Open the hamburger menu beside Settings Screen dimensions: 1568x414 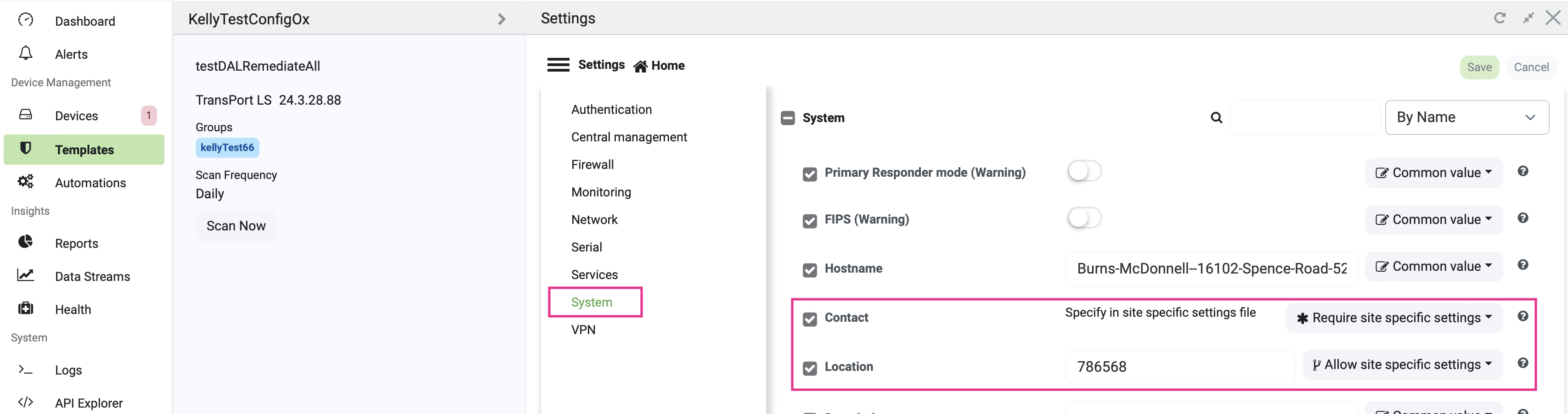558,65
